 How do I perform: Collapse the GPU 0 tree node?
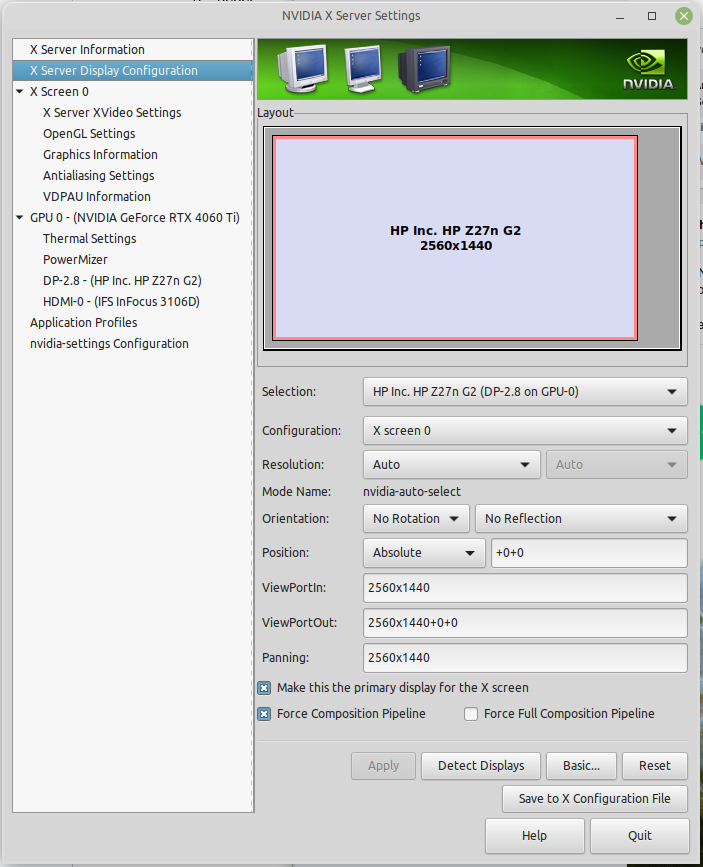19,218
